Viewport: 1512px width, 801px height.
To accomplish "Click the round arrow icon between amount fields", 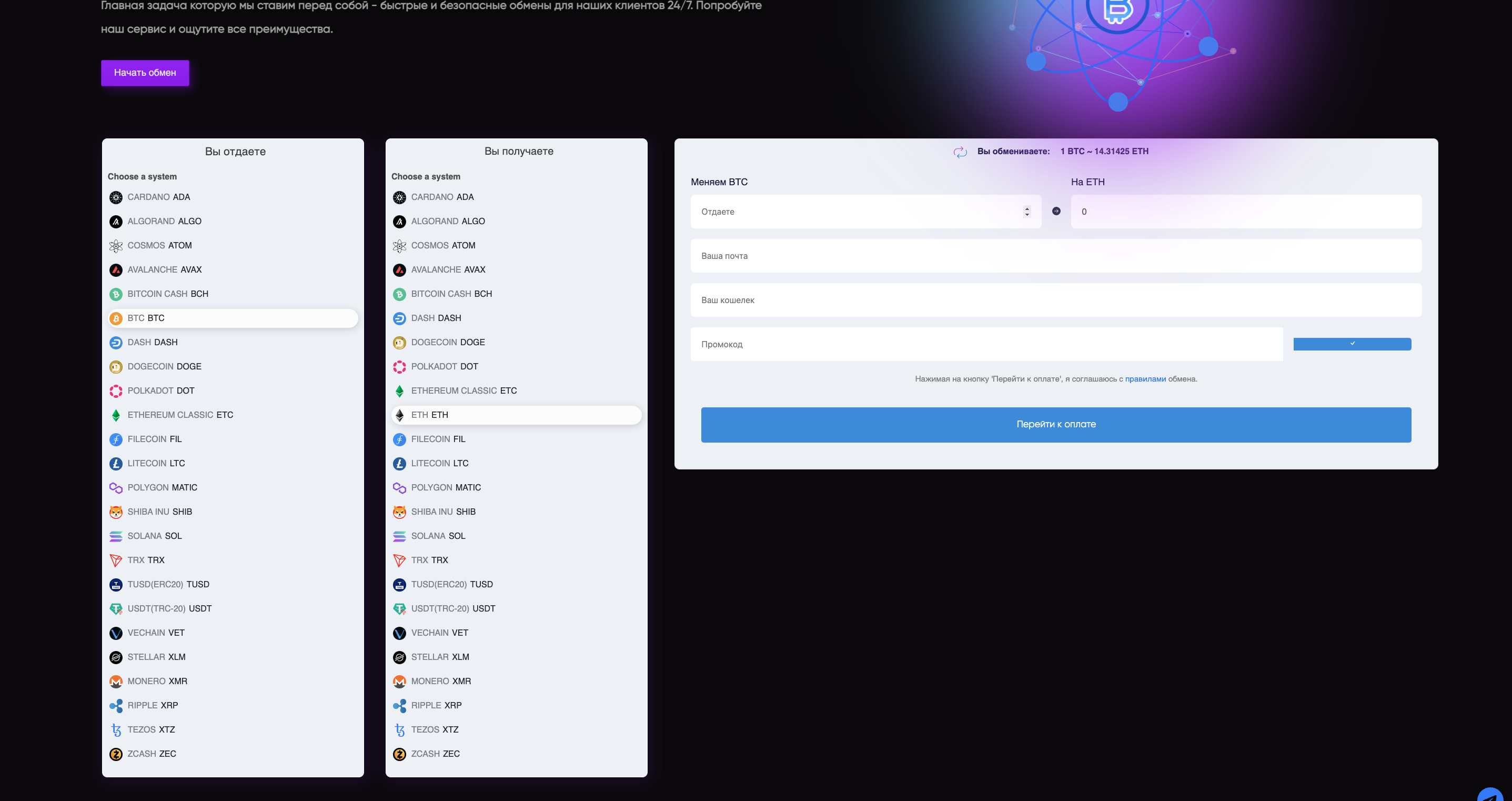I will [1056, 212].
